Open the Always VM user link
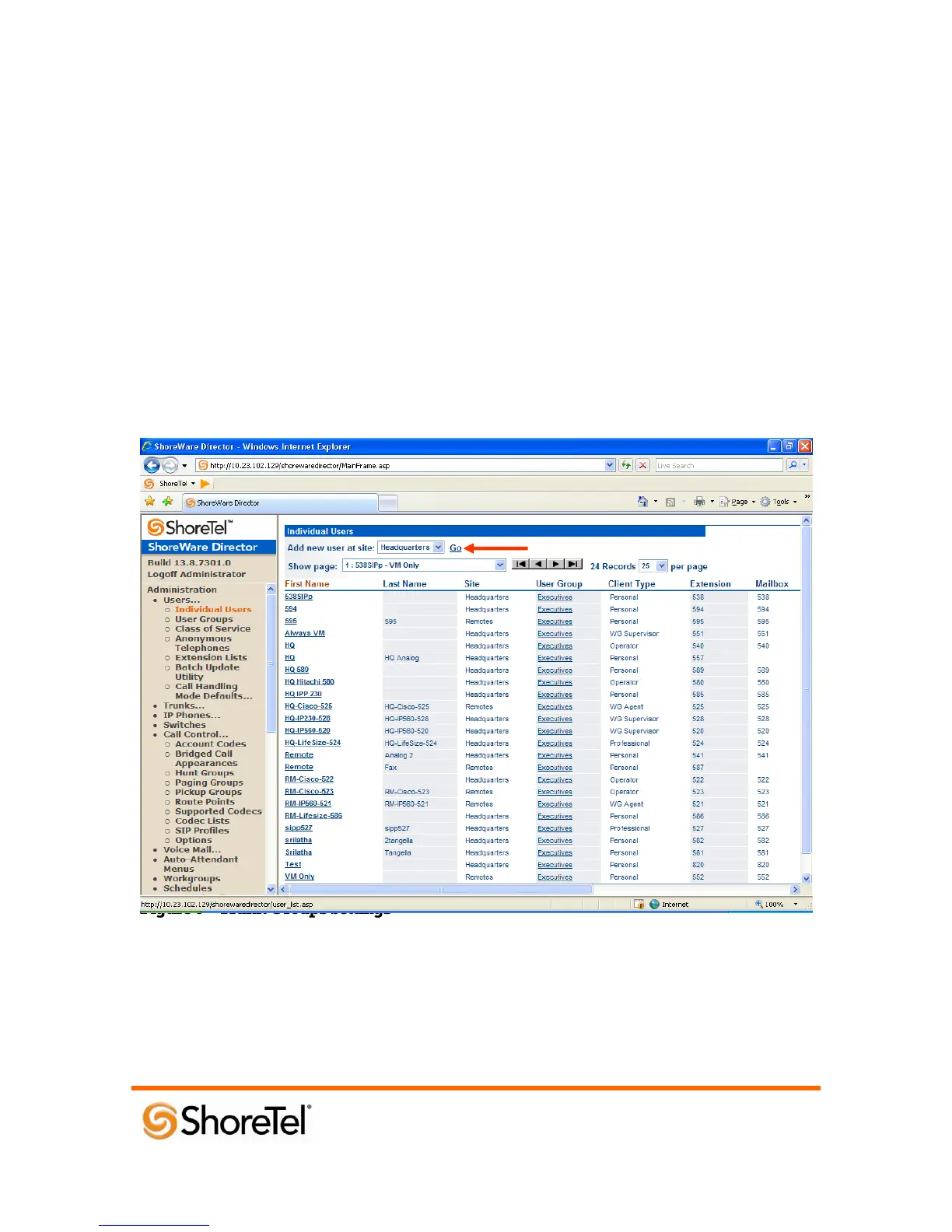This screenshot has width=952, height=1232. click(x=305, y=633)
